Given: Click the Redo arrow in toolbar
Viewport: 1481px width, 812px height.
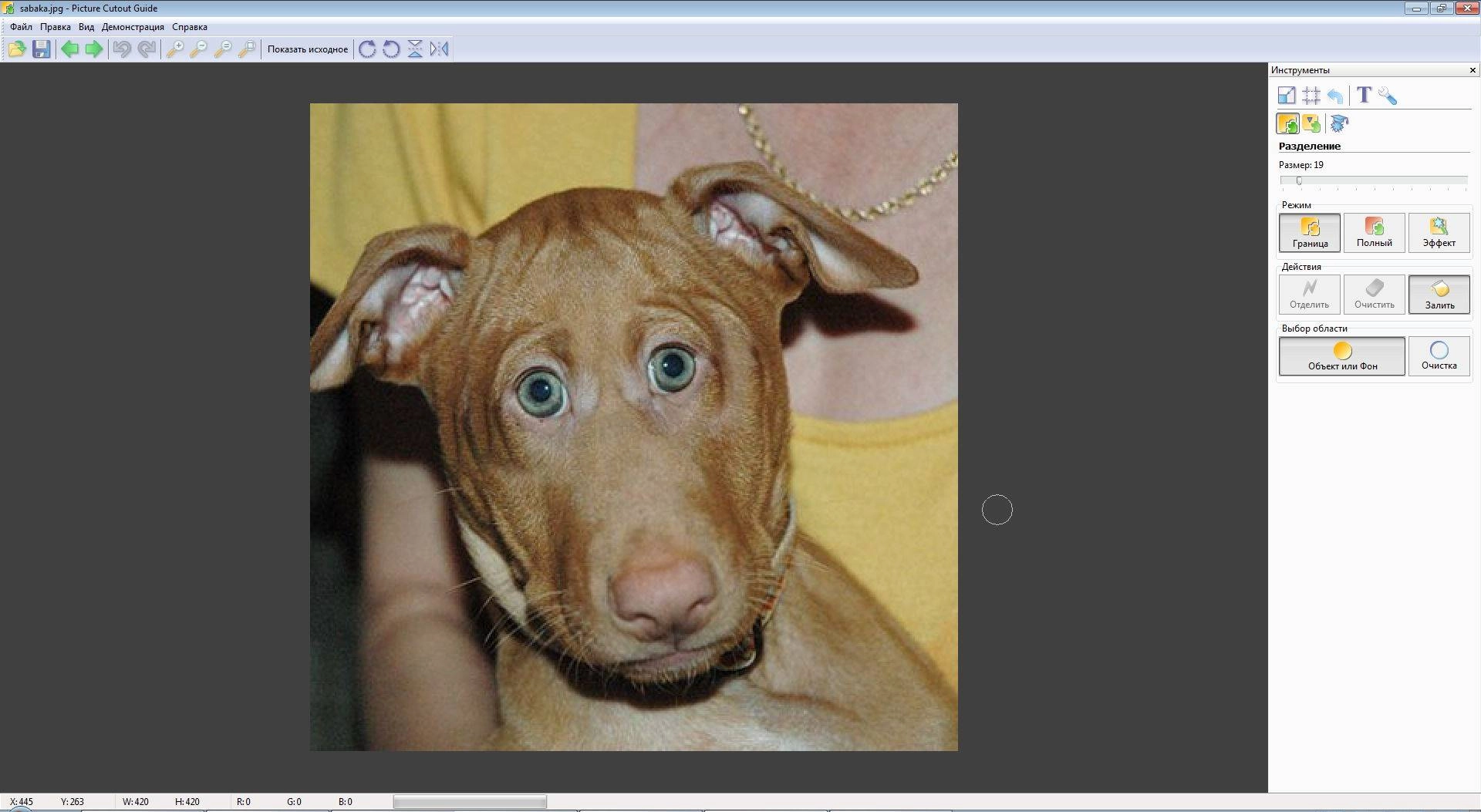Looking at the screenshot, I should pyautogui.click(x=147, y=49).
